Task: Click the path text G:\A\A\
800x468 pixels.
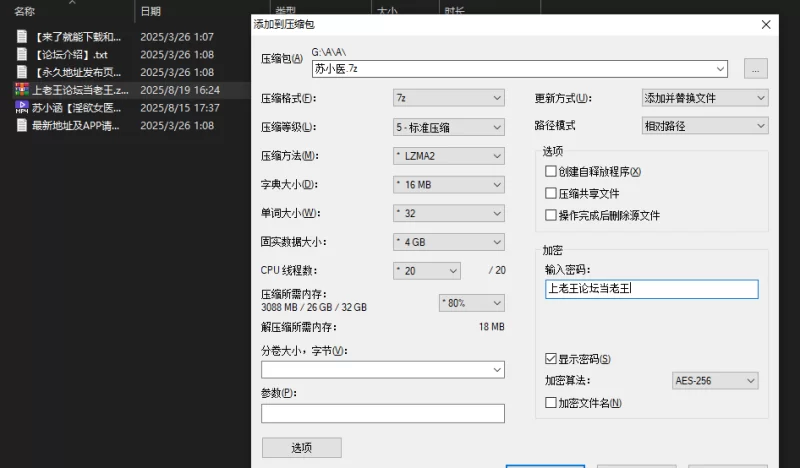Action: [329, 52]
